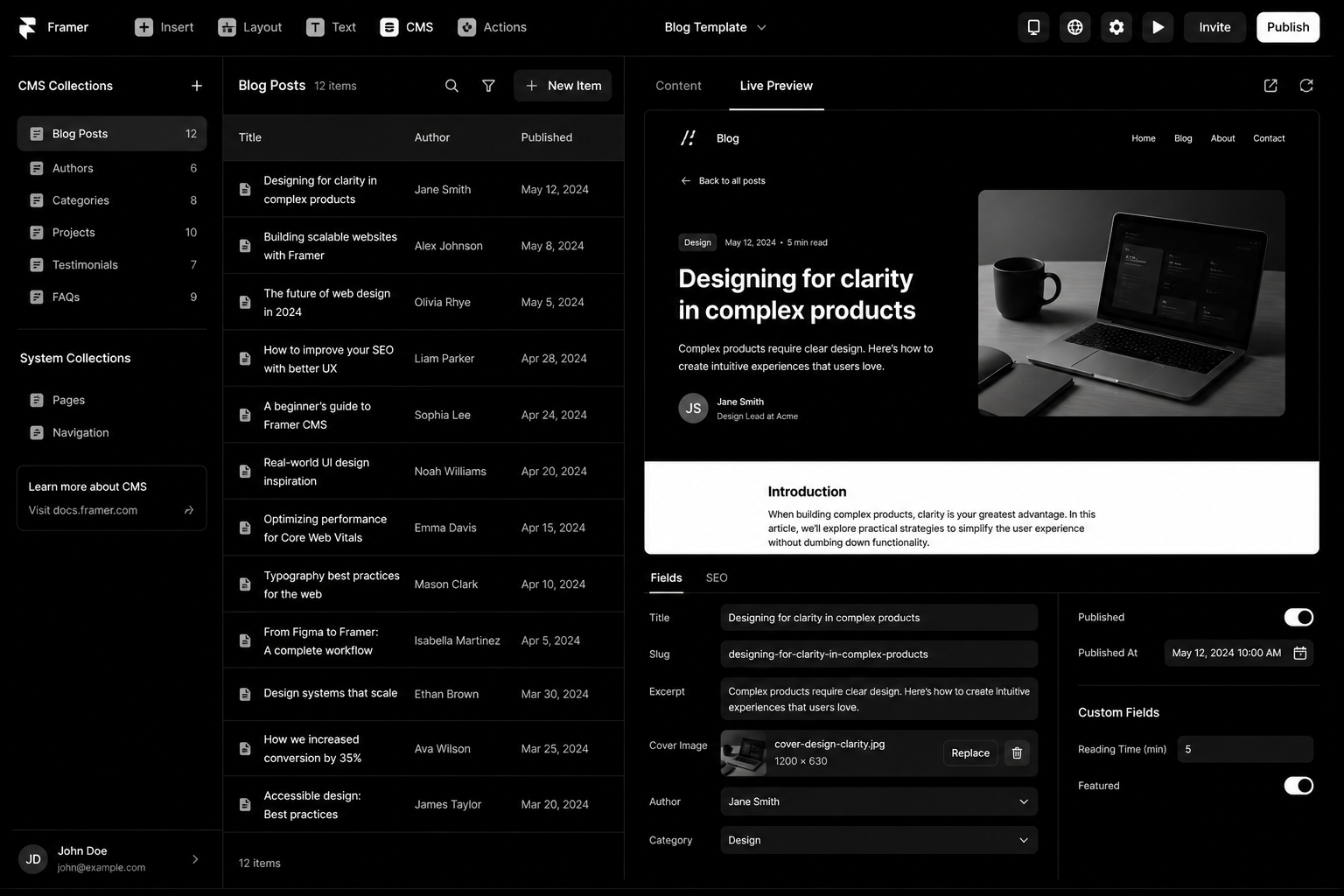
Task: Click document icon of 'How we increased conversion' row
Action: point(245,749)
